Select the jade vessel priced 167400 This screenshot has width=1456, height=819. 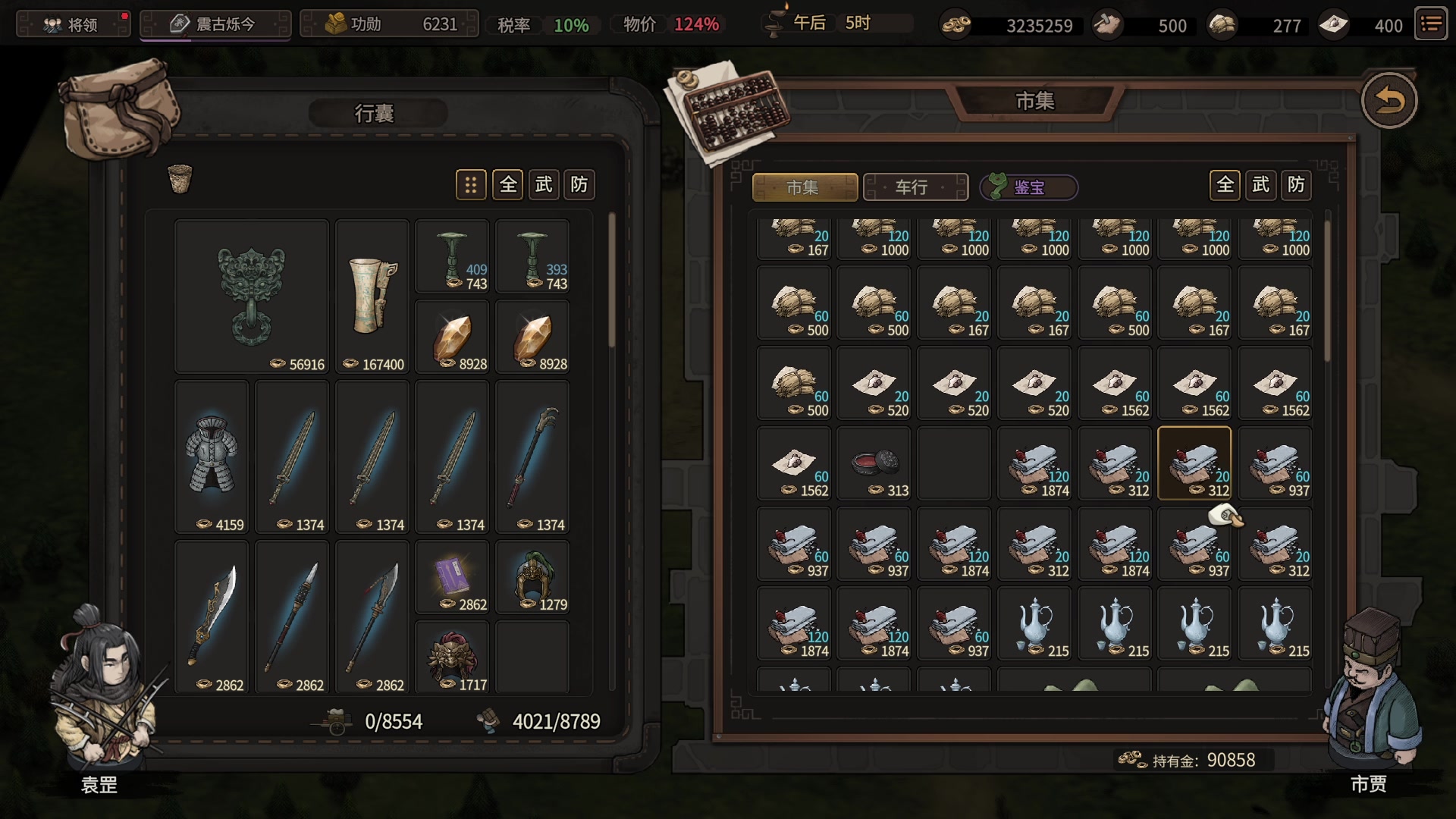pyautogui.click(x=372, y=297)
